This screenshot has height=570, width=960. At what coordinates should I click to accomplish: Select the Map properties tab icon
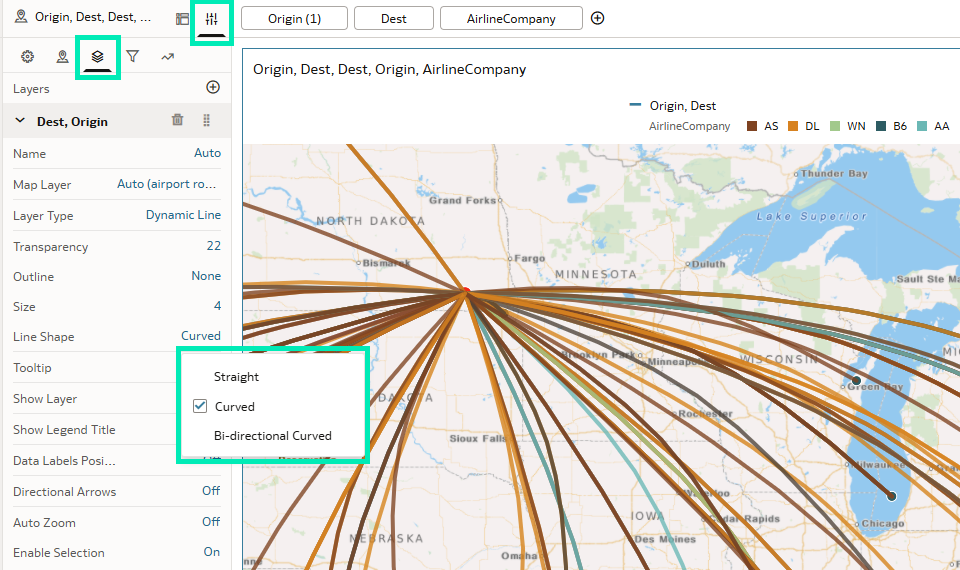(62, 57)
